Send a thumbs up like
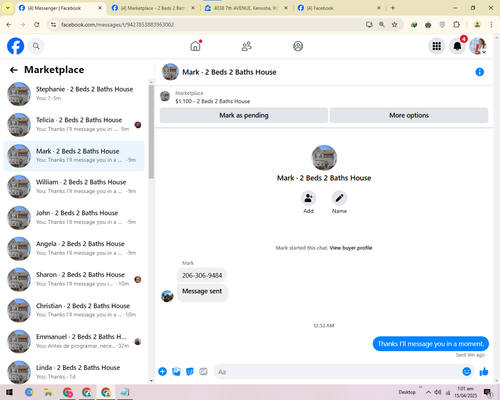This screenshot has height=400, width=500. click(484, 371)
